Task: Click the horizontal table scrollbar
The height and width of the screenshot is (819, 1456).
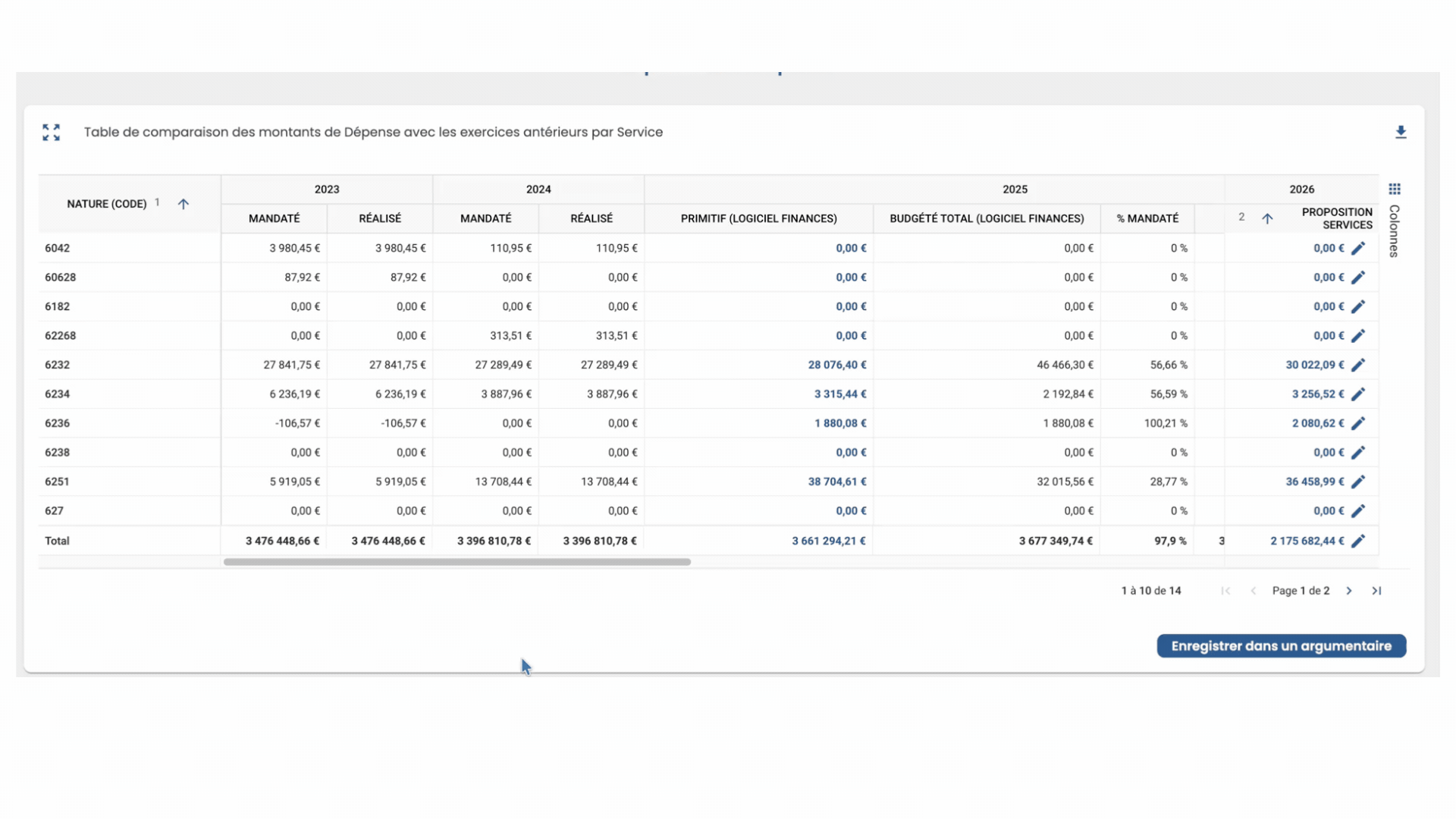Action: click(x=457, y=562)
